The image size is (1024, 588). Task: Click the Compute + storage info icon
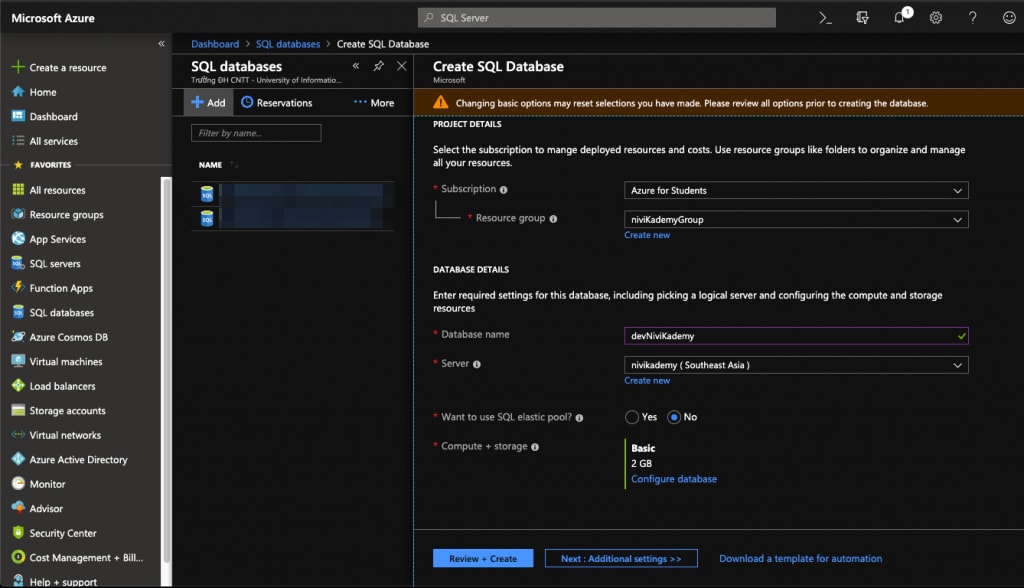coord(535,447)
